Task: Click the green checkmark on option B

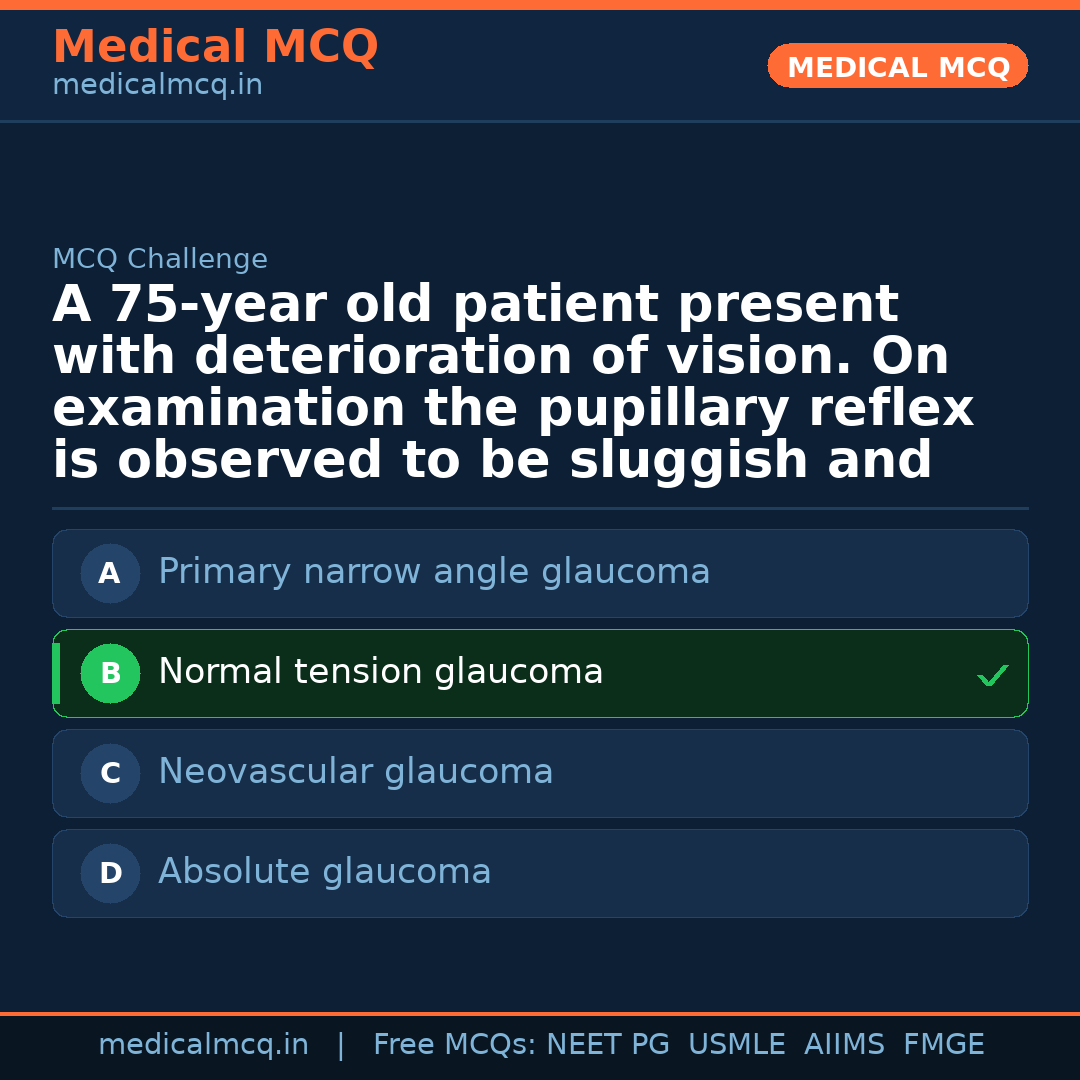Action: 992,676
